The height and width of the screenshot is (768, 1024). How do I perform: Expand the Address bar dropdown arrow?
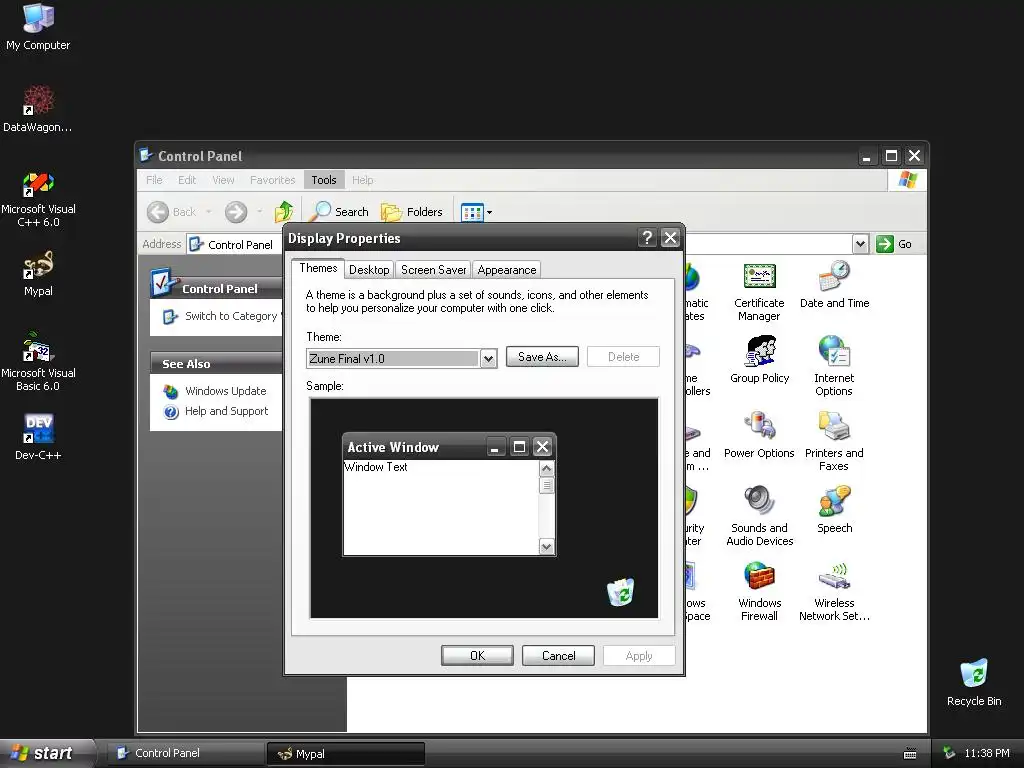pyautogui.click(x=860, y=244)
